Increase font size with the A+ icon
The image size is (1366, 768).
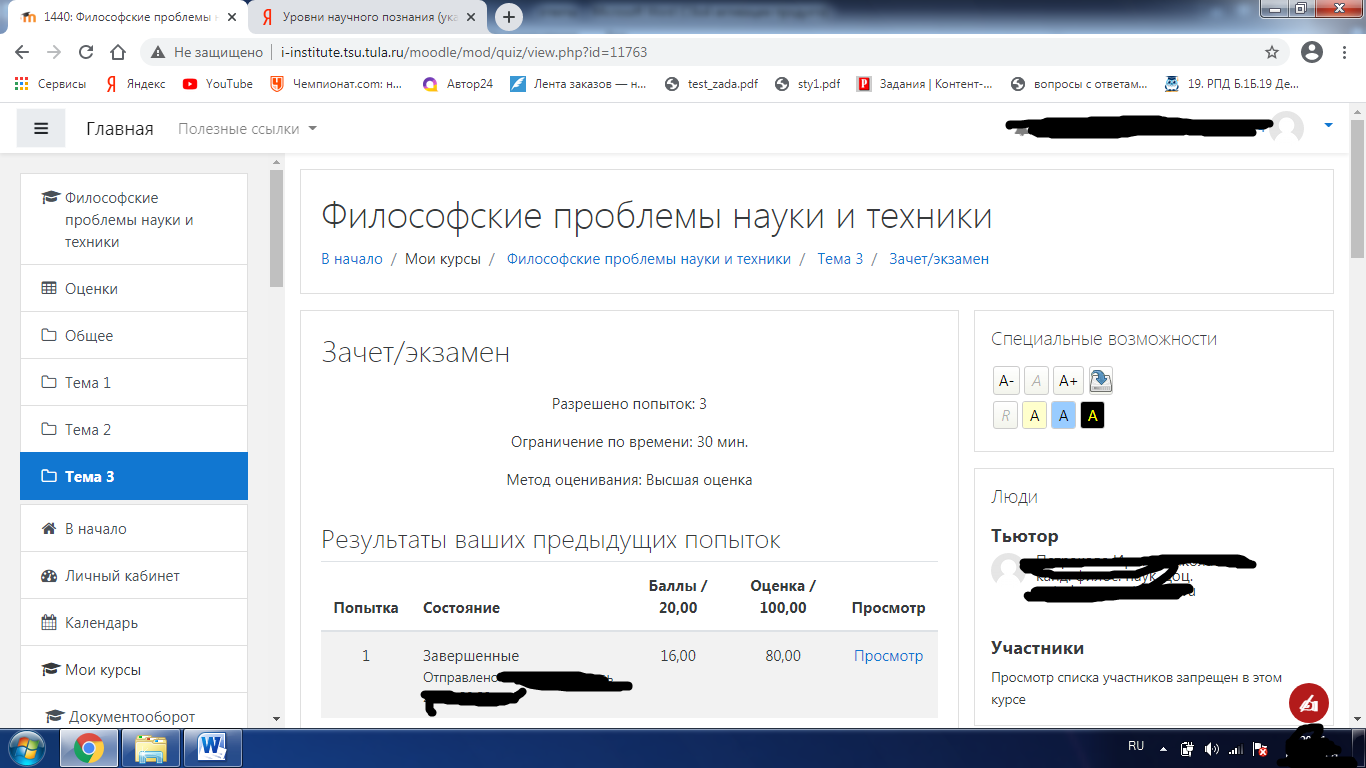coord(1066,380)
